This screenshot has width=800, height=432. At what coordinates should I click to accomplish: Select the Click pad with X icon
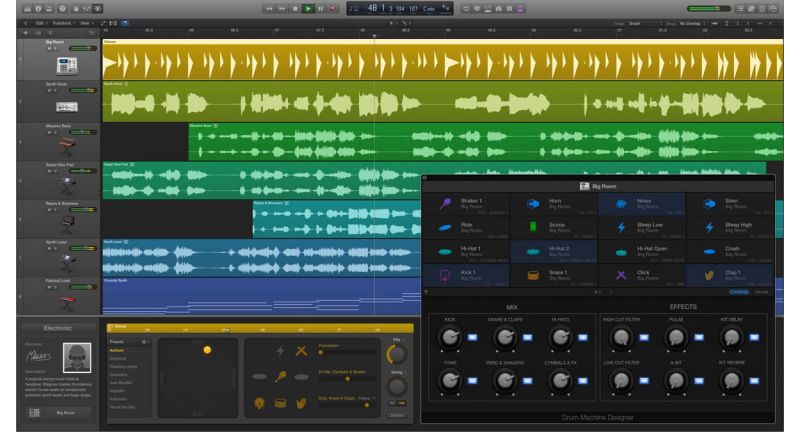[x=642, y=275]
